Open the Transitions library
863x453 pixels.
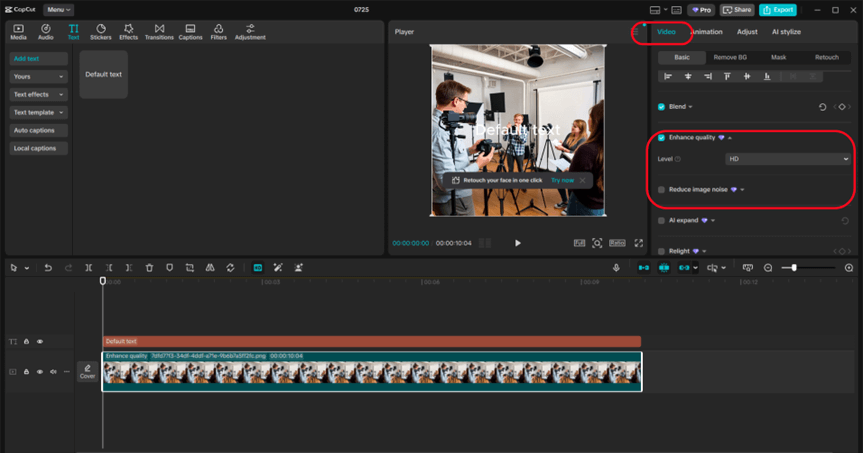(159, 32)
